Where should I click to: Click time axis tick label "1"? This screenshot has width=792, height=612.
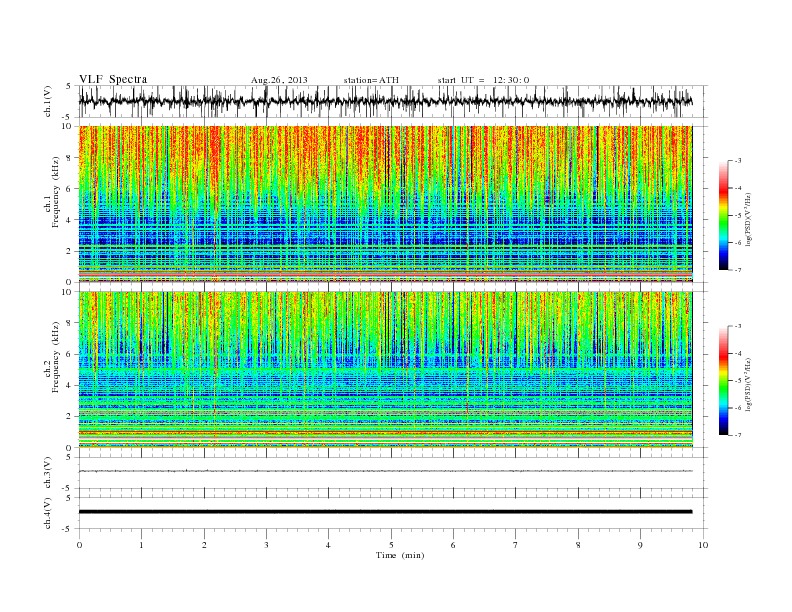point(141,545)
